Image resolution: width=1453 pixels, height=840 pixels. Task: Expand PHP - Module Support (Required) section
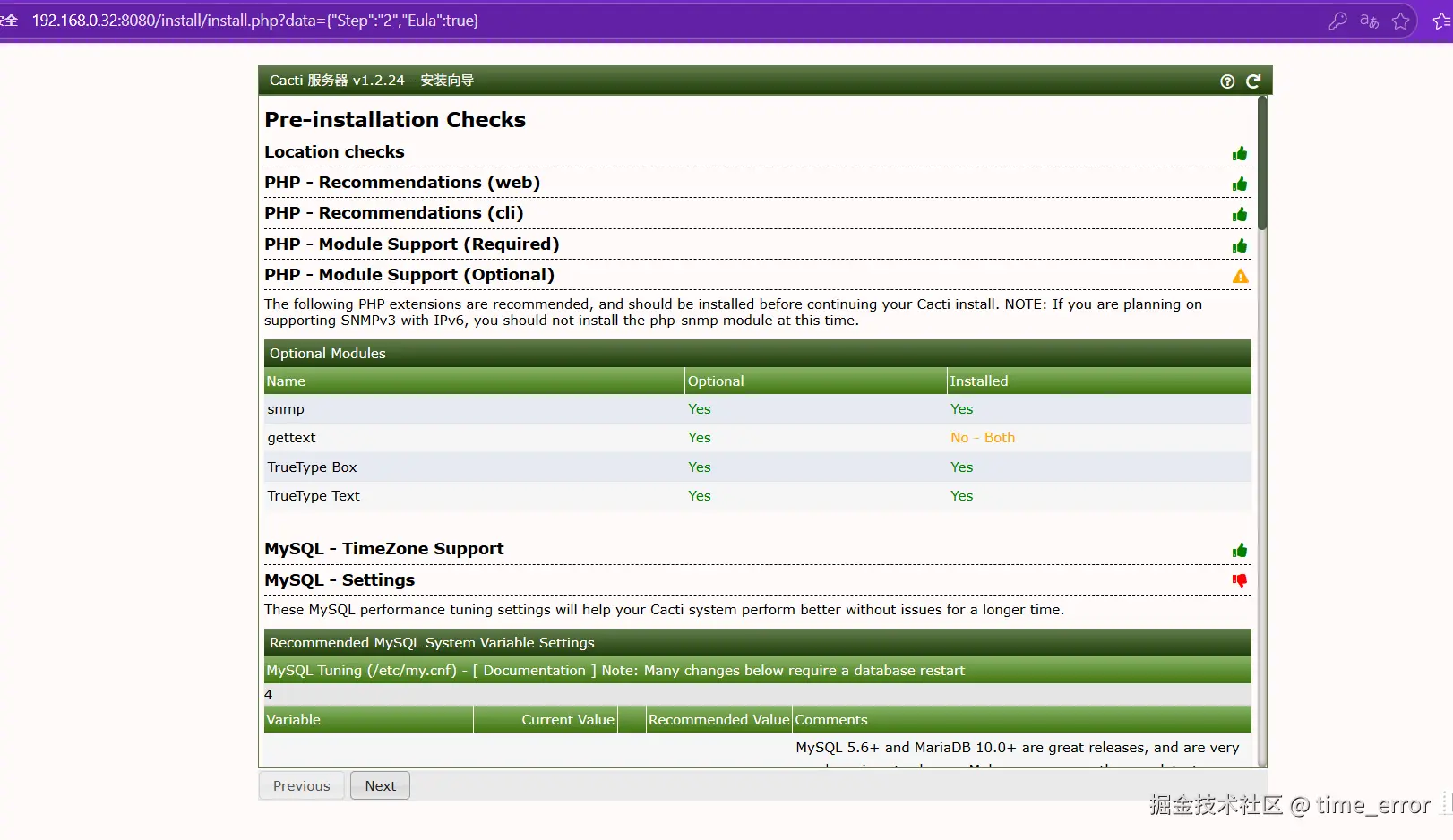[x=412, y=244]
